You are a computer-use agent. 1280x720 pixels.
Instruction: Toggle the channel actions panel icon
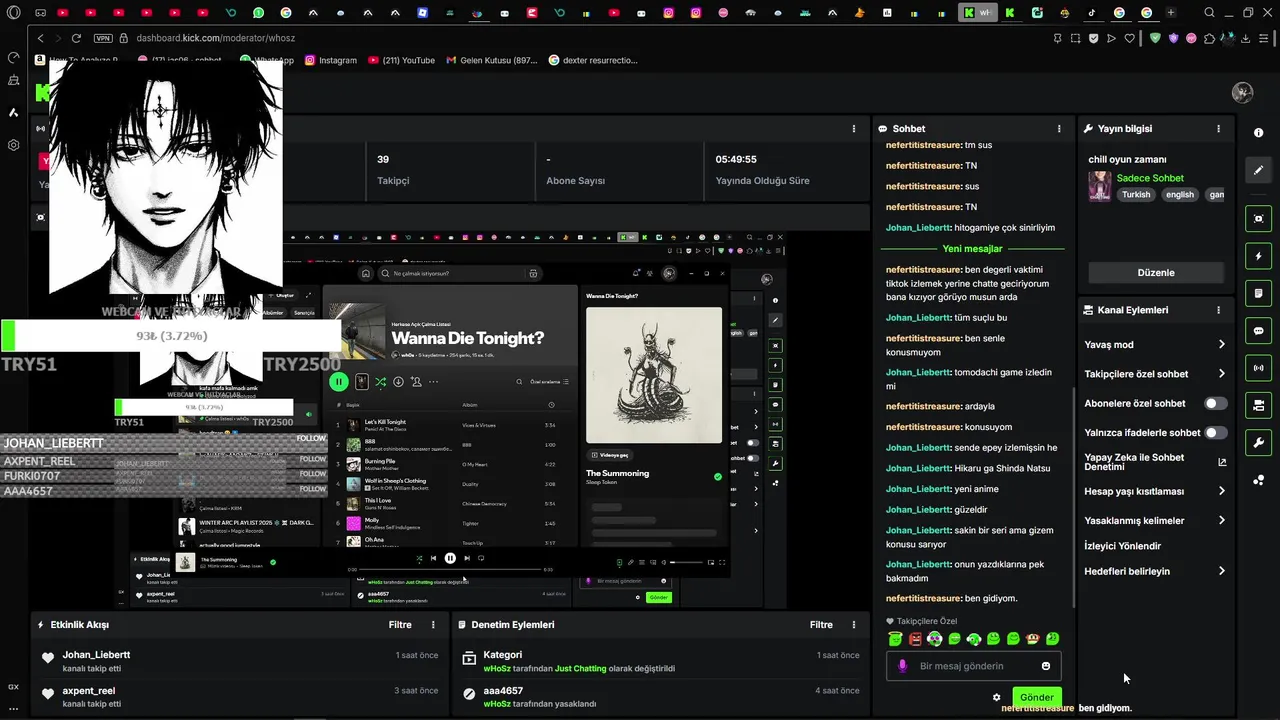click(x=1258, y=405)
